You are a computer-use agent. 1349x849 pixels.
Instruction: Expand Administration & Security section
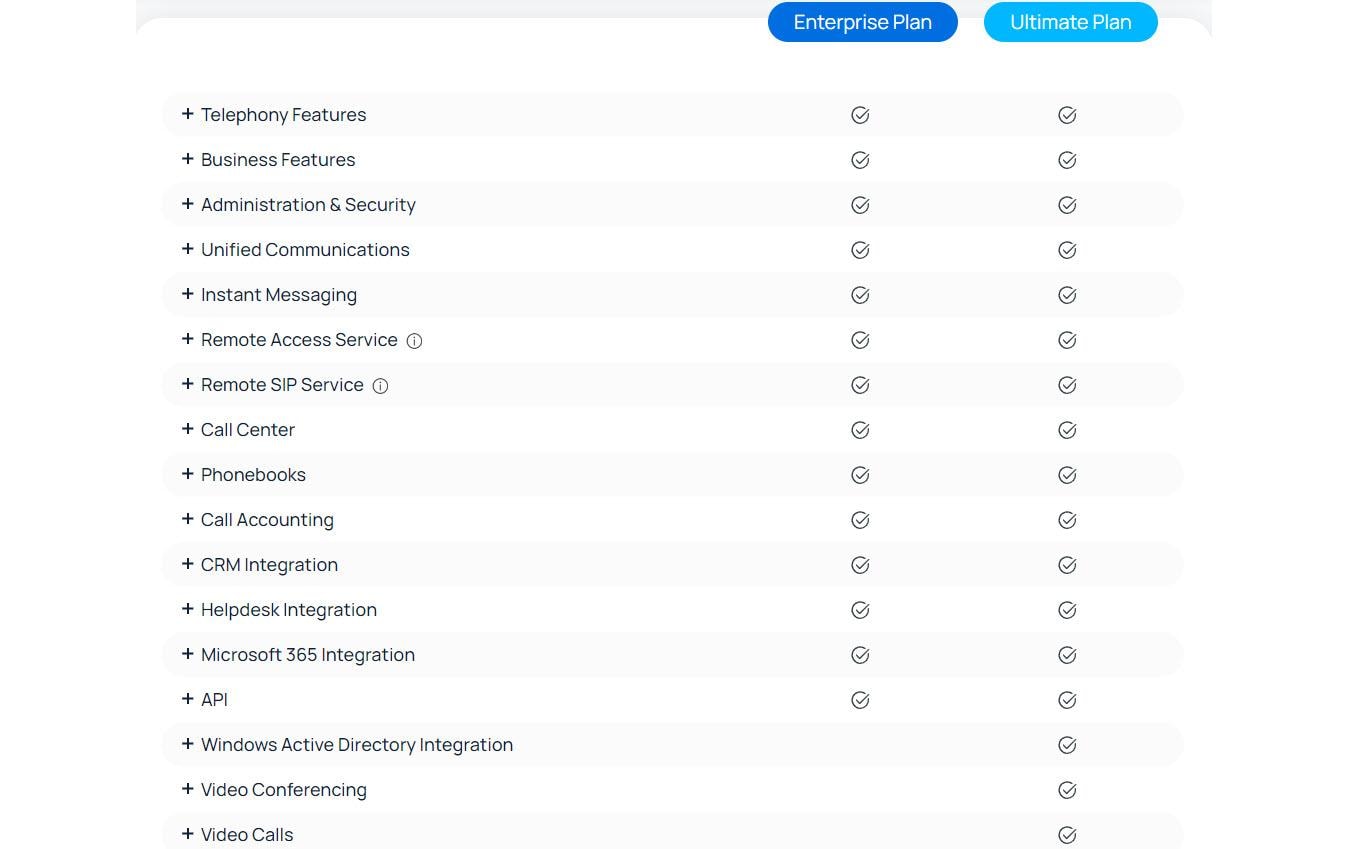(307, 205)
